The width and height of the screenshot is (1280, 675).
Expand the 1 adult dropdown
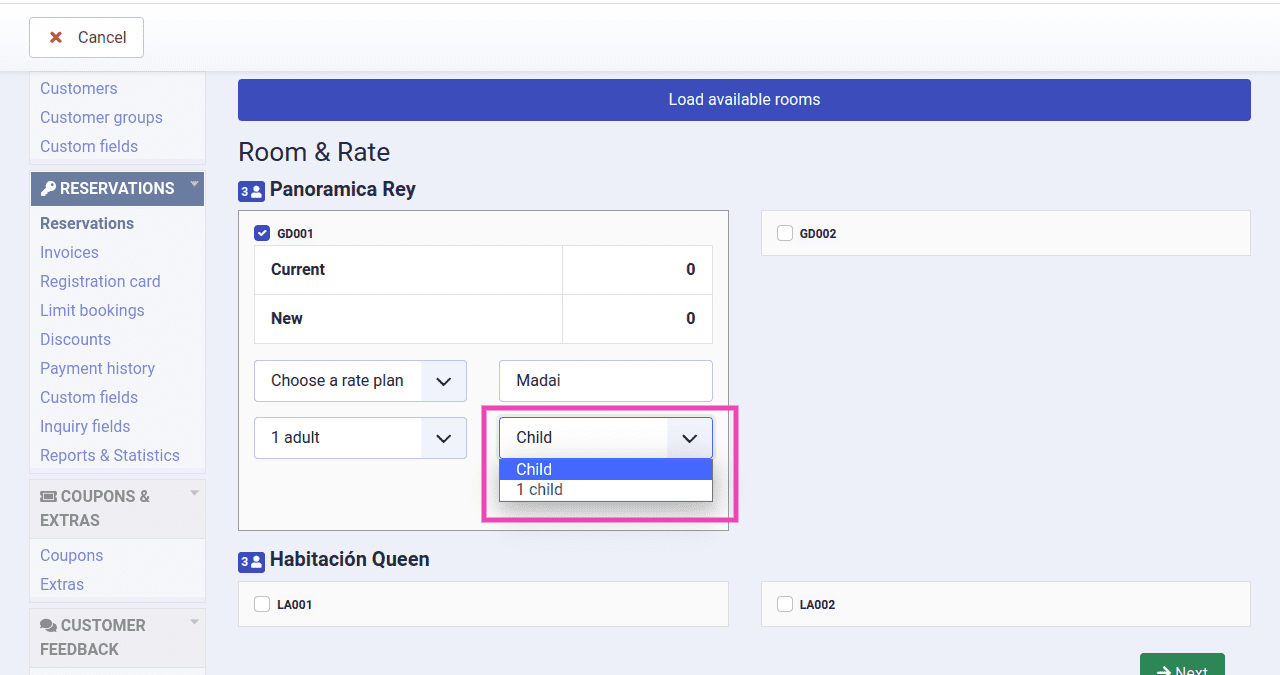tap(360, 438)
